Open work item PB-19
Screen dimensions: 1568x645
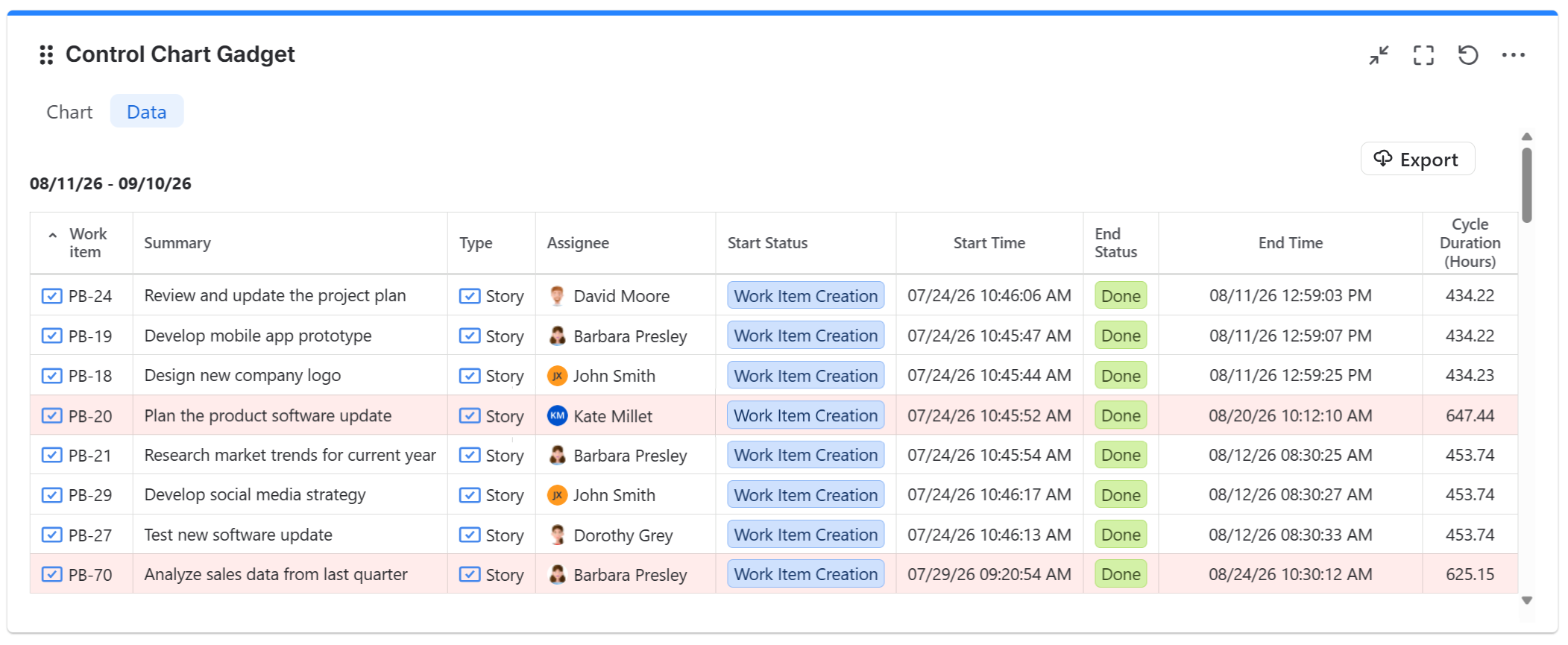pyautogui.click(x=90, y=336)
